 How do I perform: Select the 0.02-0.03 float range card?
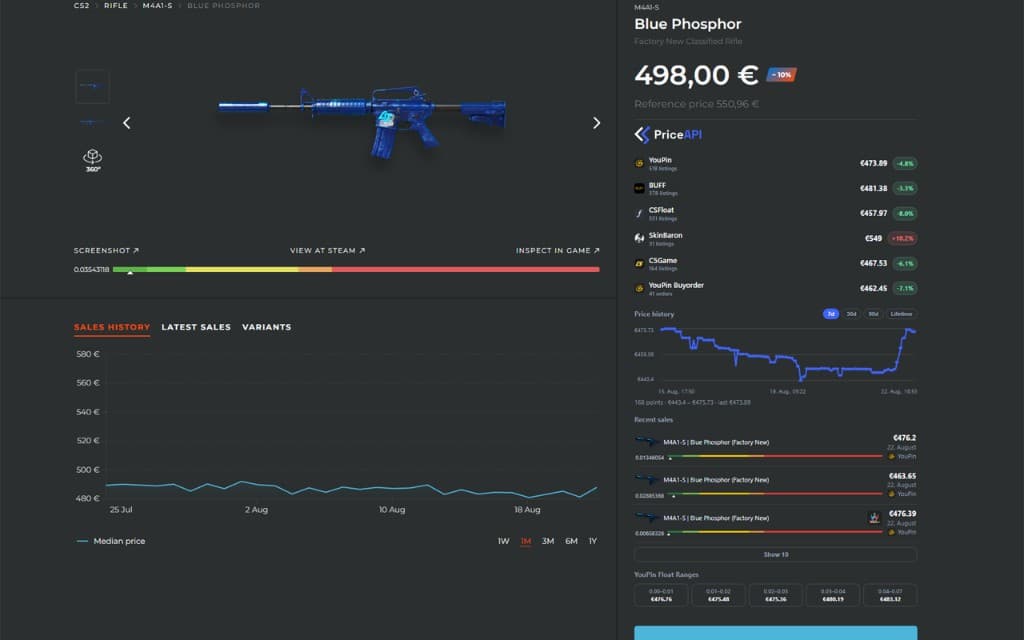coord(775,595)
